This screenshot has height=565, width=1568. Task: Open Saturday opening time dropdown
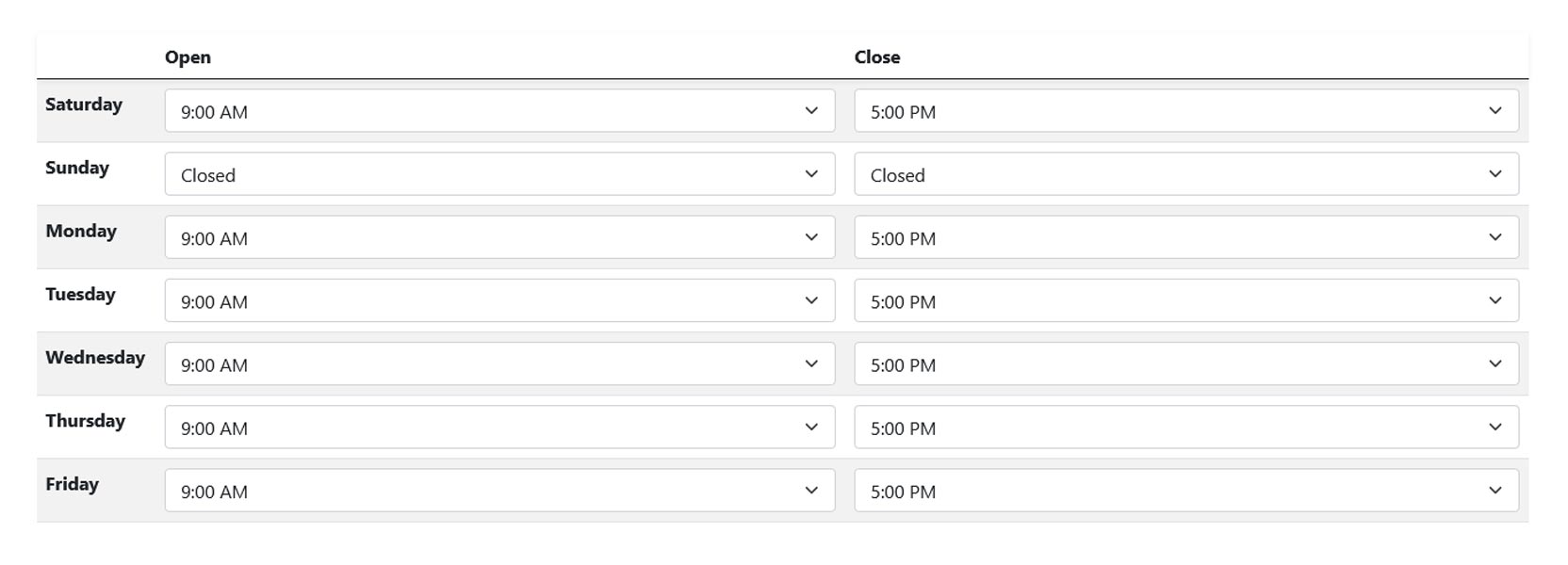(x=499, y=111)
